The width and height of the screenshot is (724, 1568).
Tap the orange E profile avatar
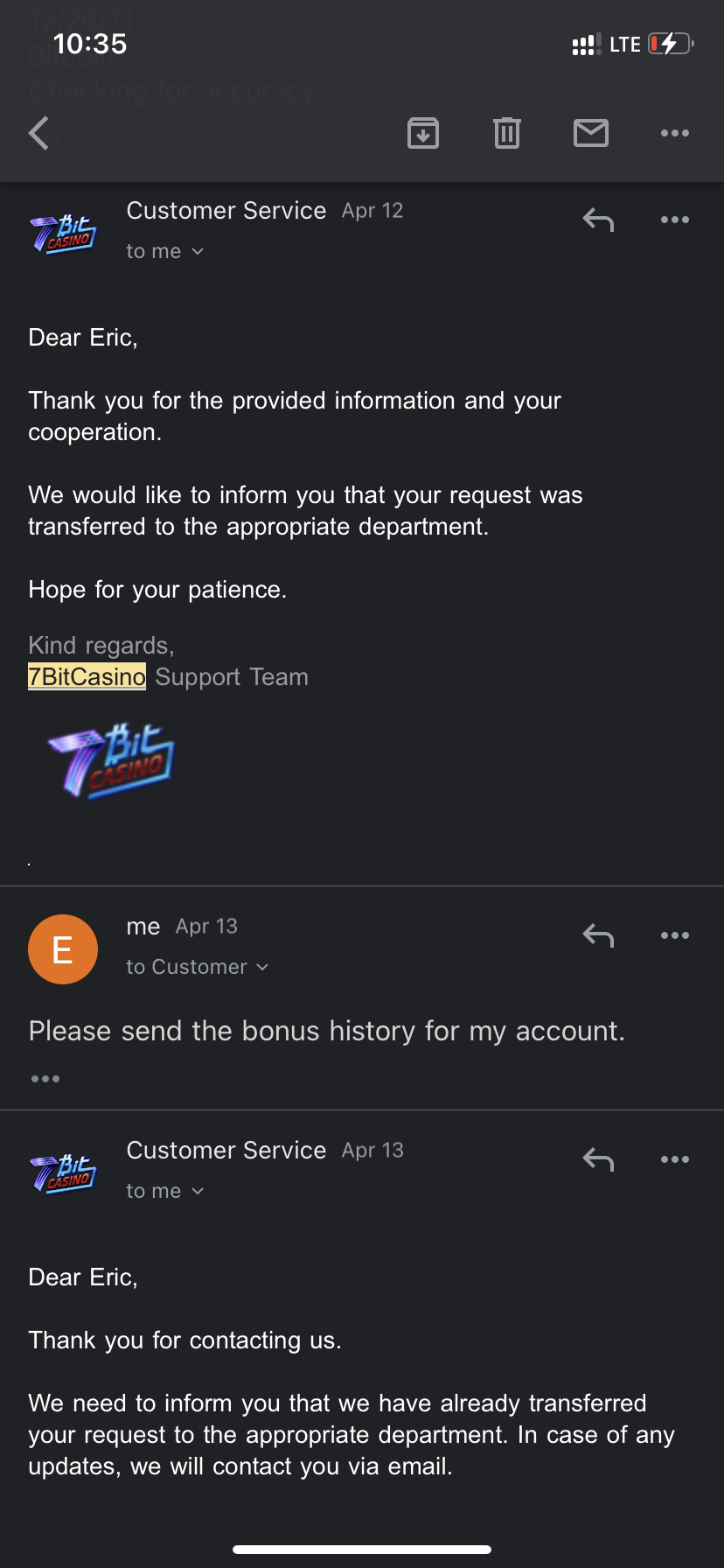pyautogui.click(x=63, y=949)
